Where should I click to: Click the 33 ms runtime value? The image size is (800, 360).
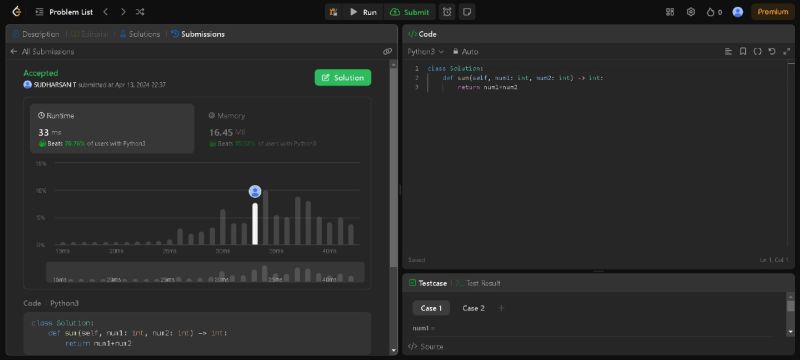tap(49, 133)
